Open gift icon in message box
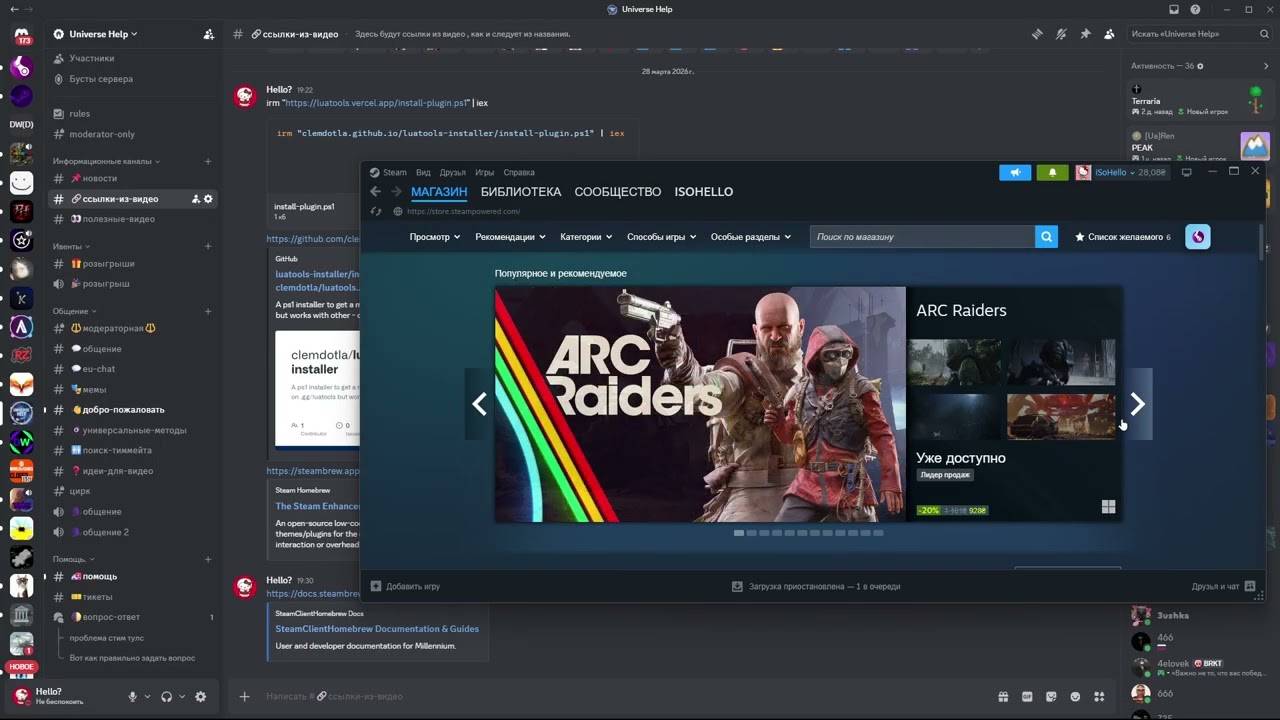Viewport: 1280px width, 720px height. (1003, 696)
